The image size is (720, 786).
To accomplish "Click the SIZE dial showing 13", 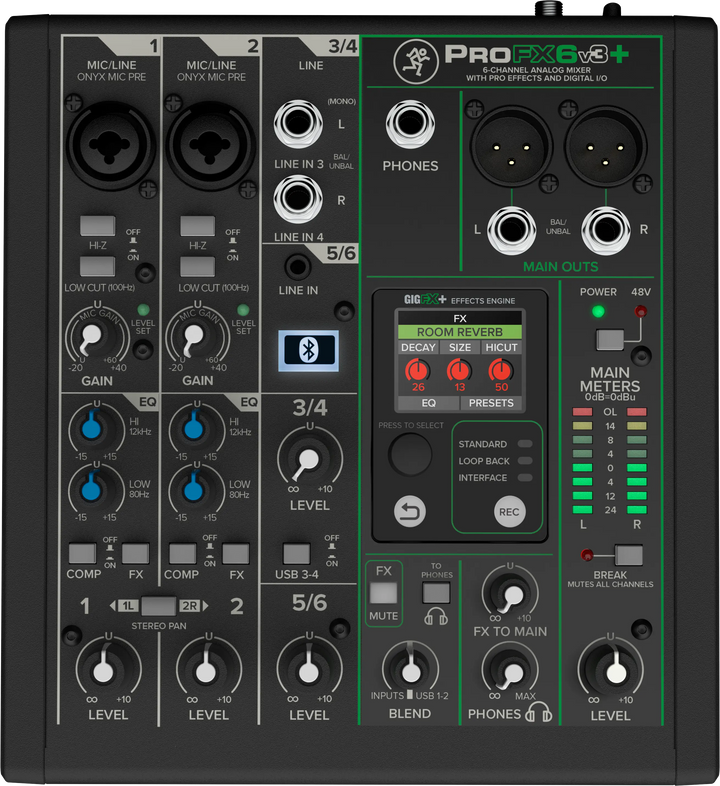I will pos(459,371).
